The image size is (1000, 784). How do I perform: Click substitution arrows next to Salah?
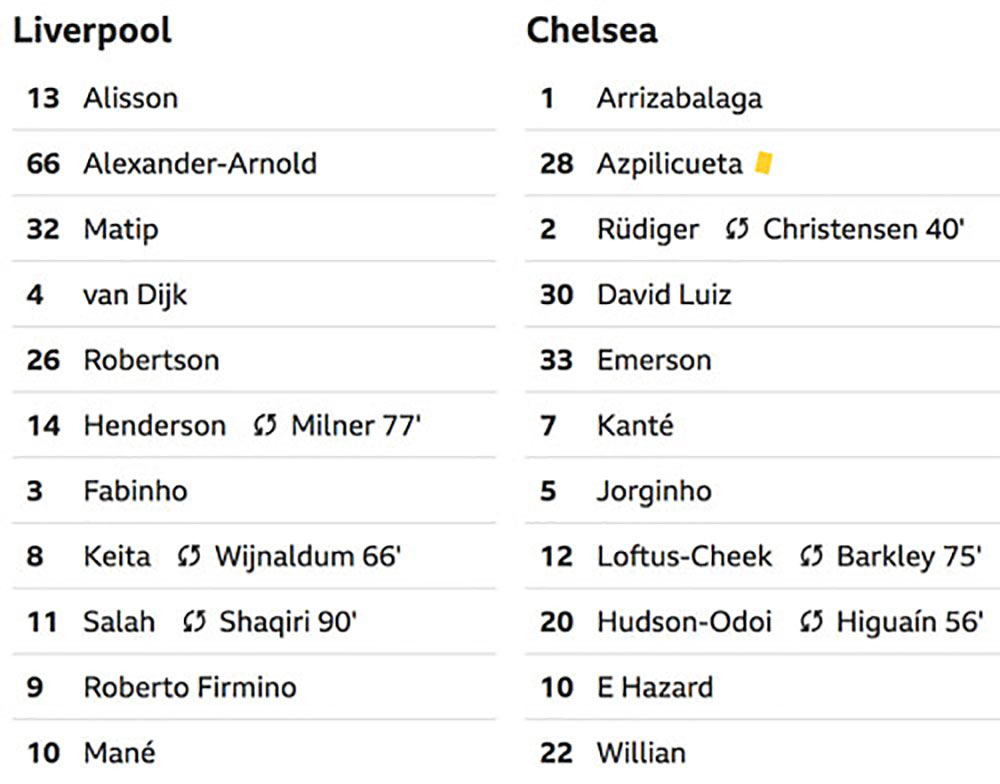pos(194,622)
